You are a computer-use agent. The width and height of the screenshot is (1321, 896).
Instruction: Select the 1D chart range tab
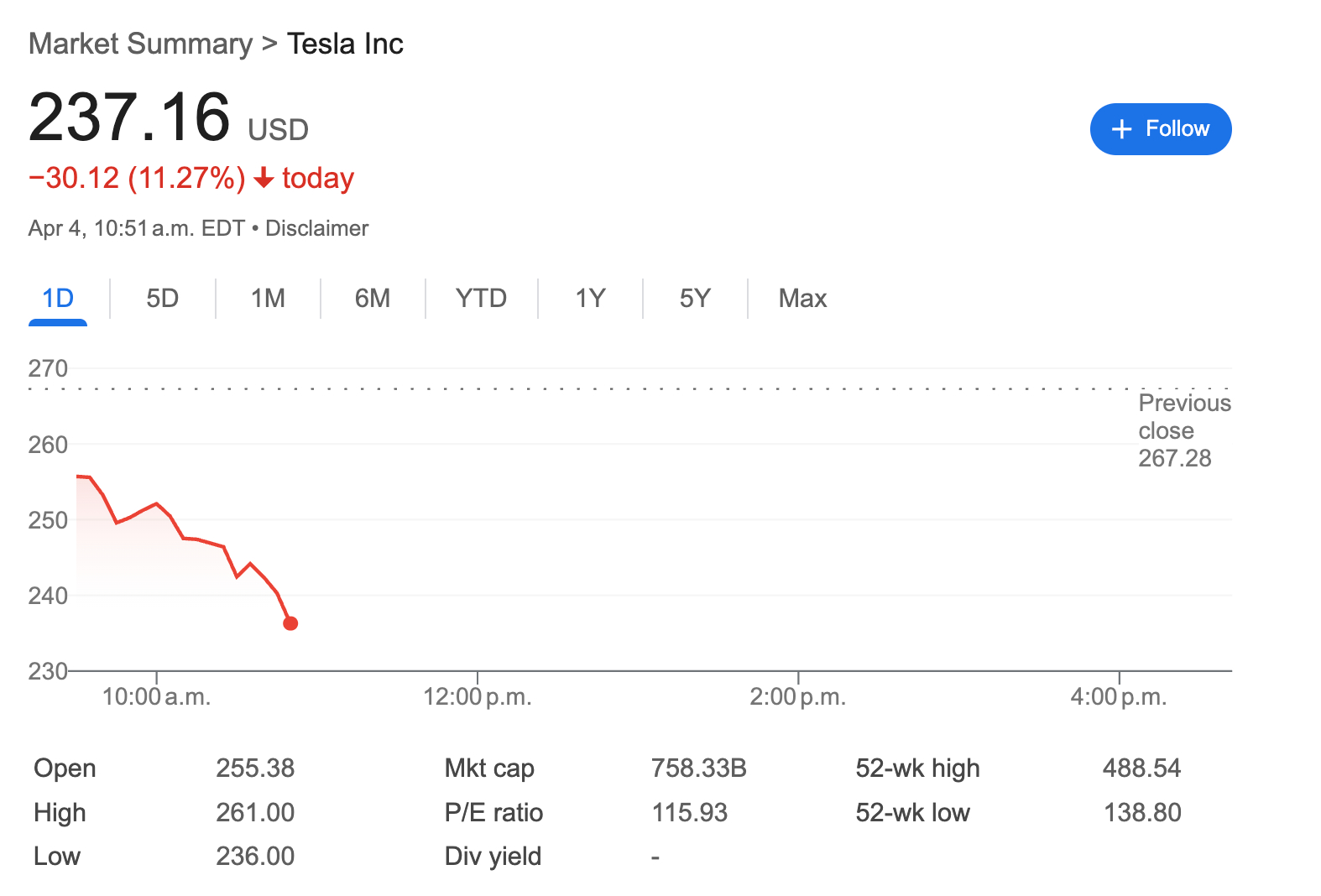58,299
